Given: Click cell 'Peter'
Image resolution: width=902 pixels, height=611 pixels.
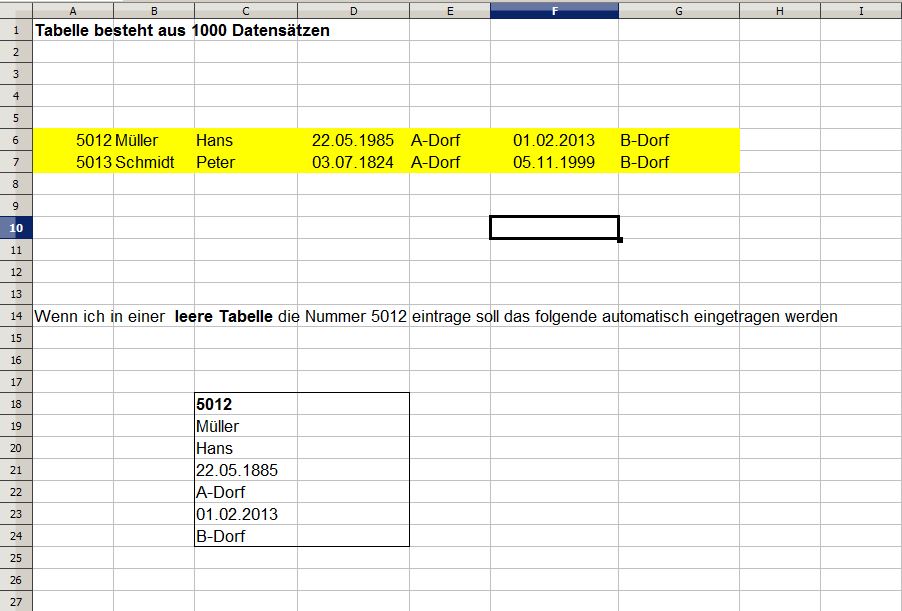Looking at the screenshot, I should pos(246,162).
